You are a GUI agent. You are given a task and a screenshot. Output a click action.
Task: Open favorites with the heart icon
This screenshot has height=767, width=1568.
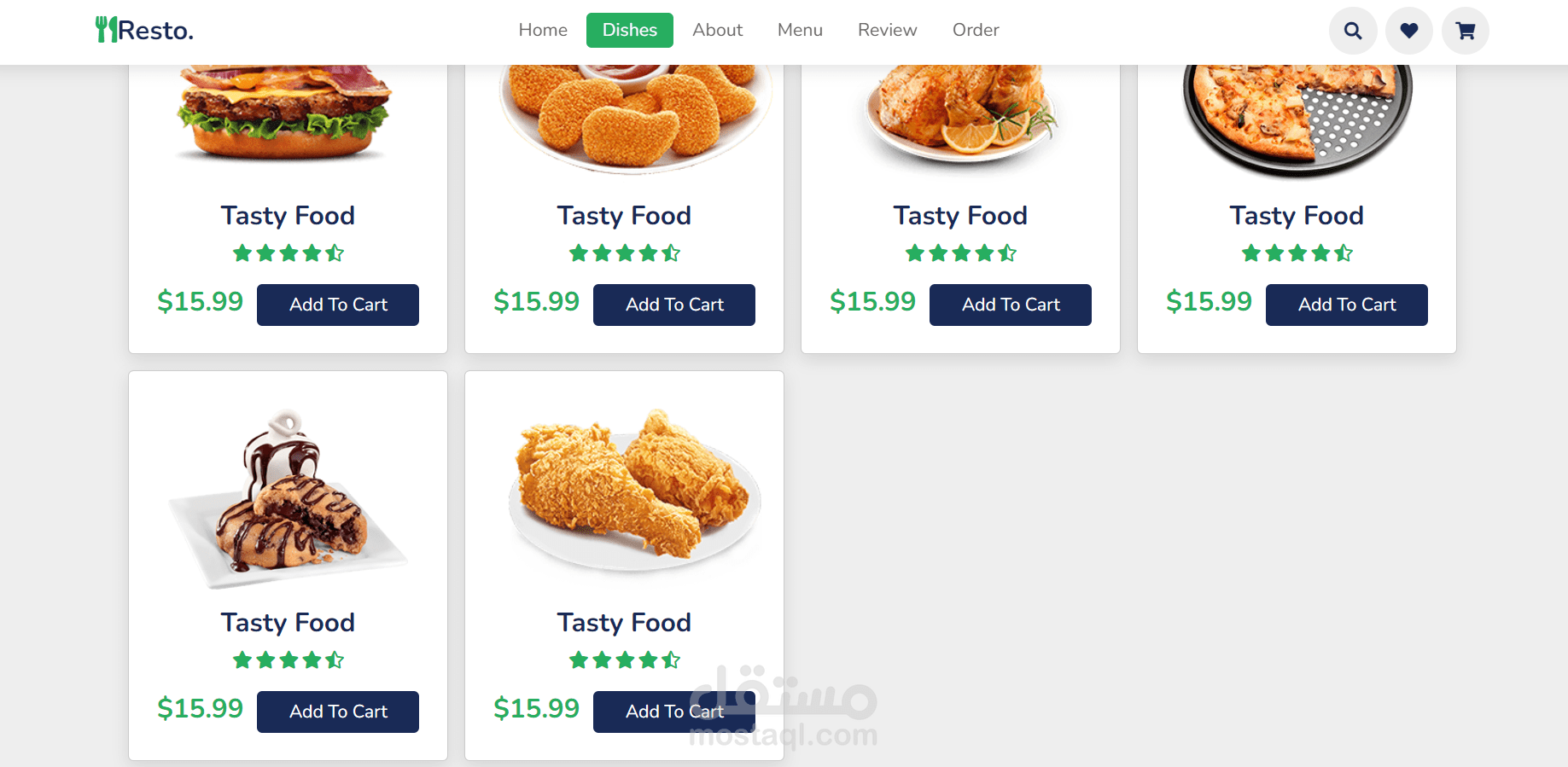pos(1409,31)
